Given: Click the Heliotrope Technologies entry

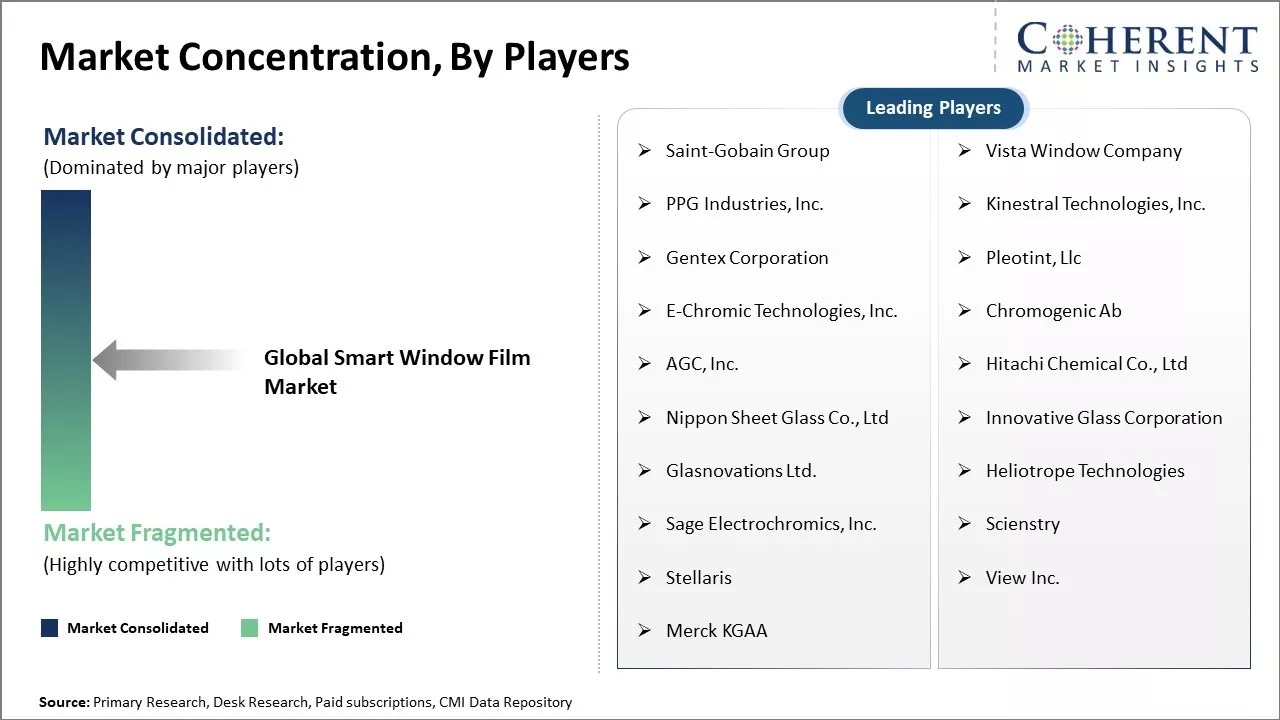Looking at the screenshot, I should point(1085,471).
